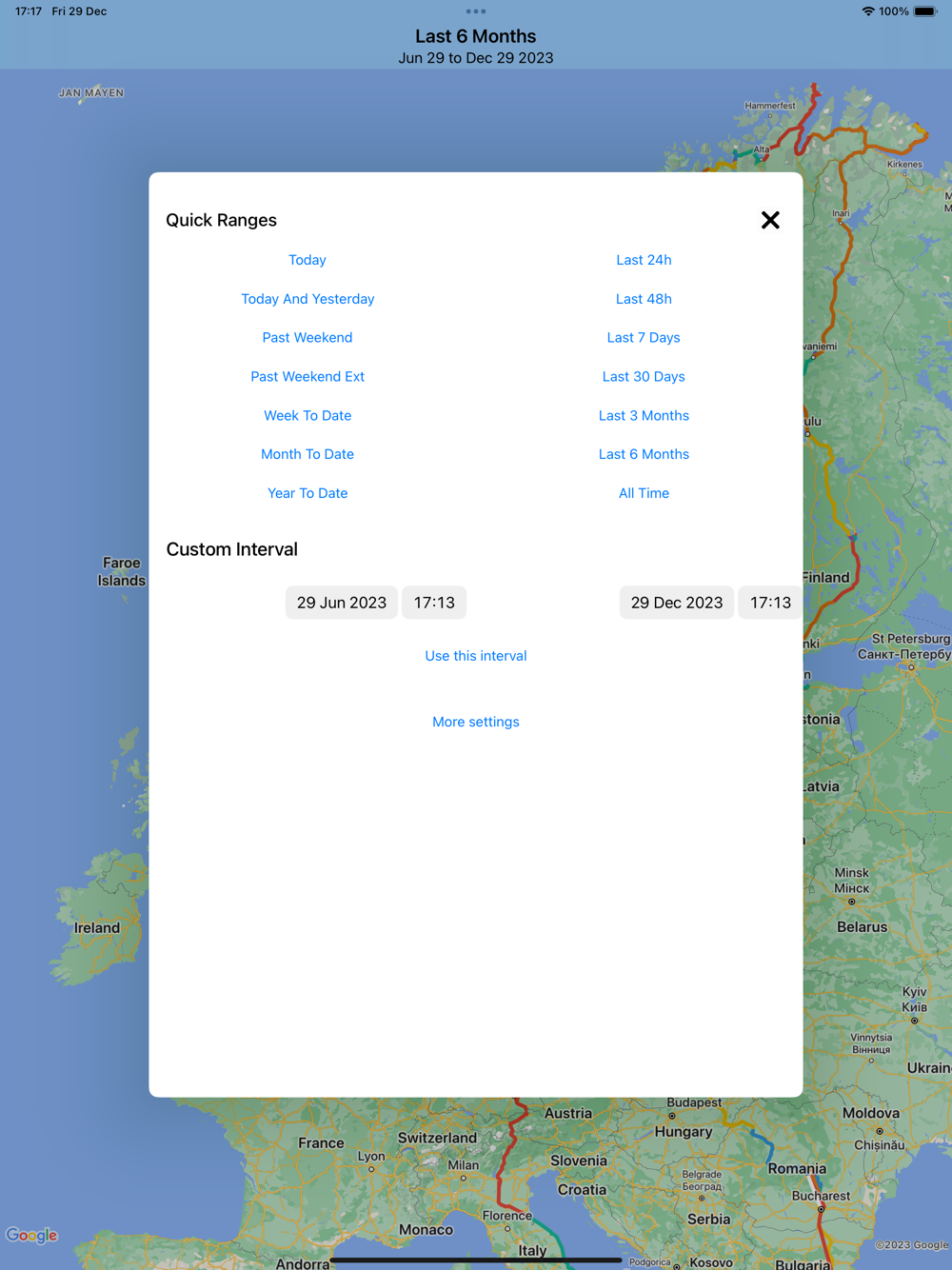The width and height of the screenshot is (952, 1270).
Task: Open end time picker next to 29 Dec 2023
Action: tap(770, 603)
